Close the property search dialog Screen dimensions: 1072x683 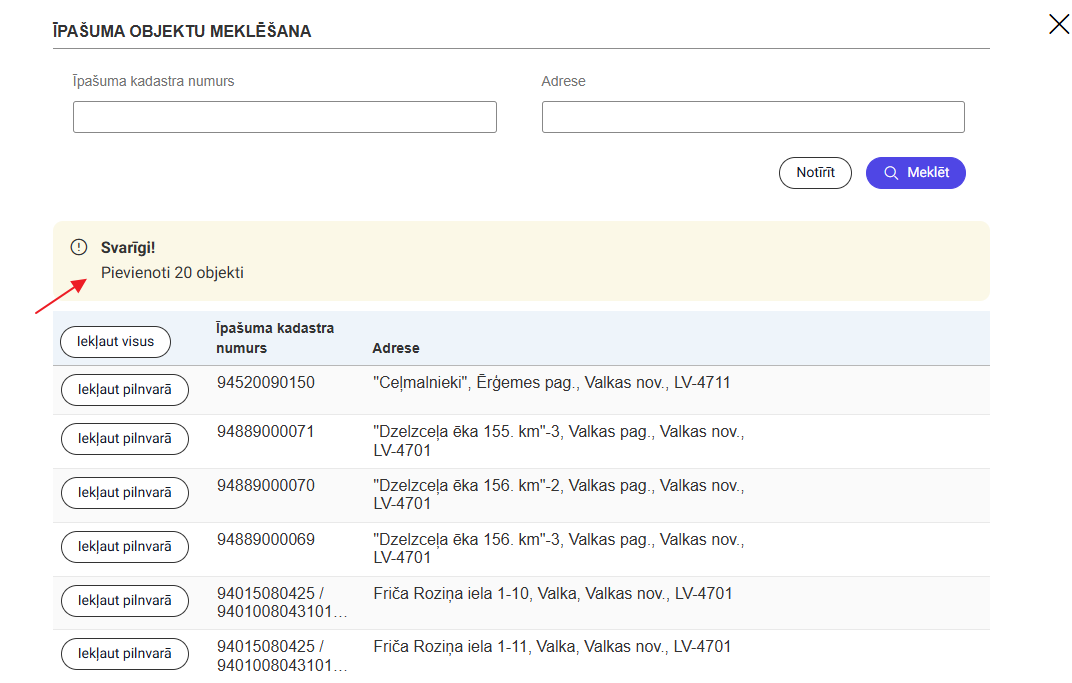pos(1058,24)
